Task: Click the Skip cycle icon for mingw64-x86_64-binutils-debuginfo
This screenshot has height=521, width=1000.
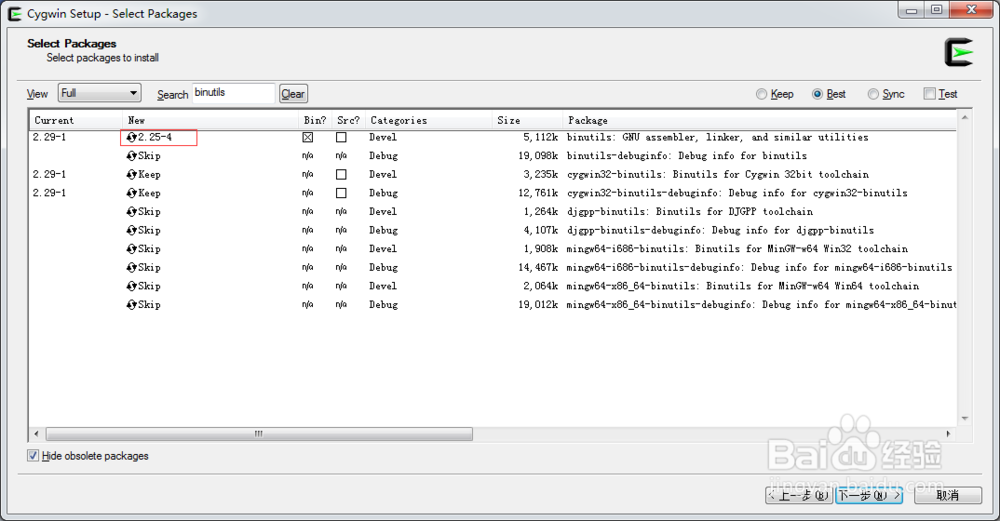Action: click(x=131, y=304)
